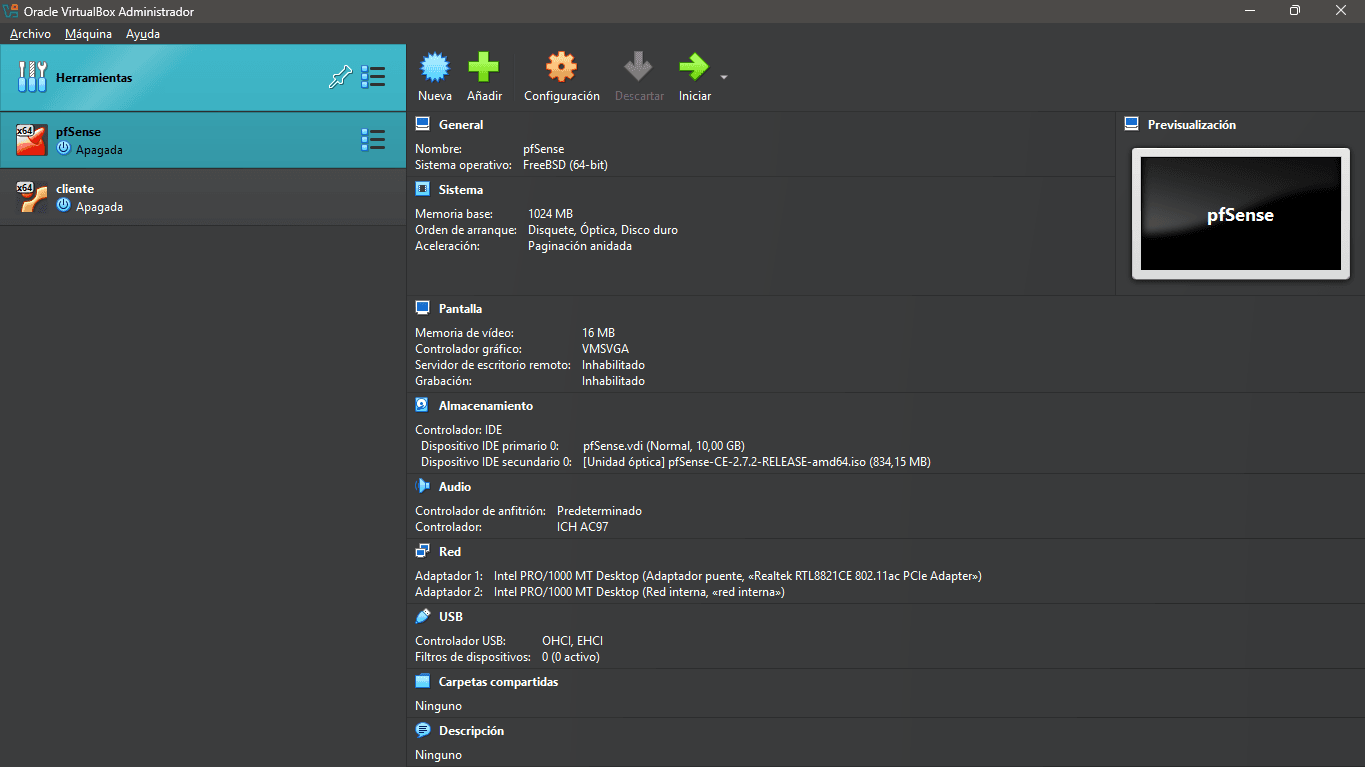
Task: Open the dropdown arrow beside Iniciar
Action: (723, 77)
